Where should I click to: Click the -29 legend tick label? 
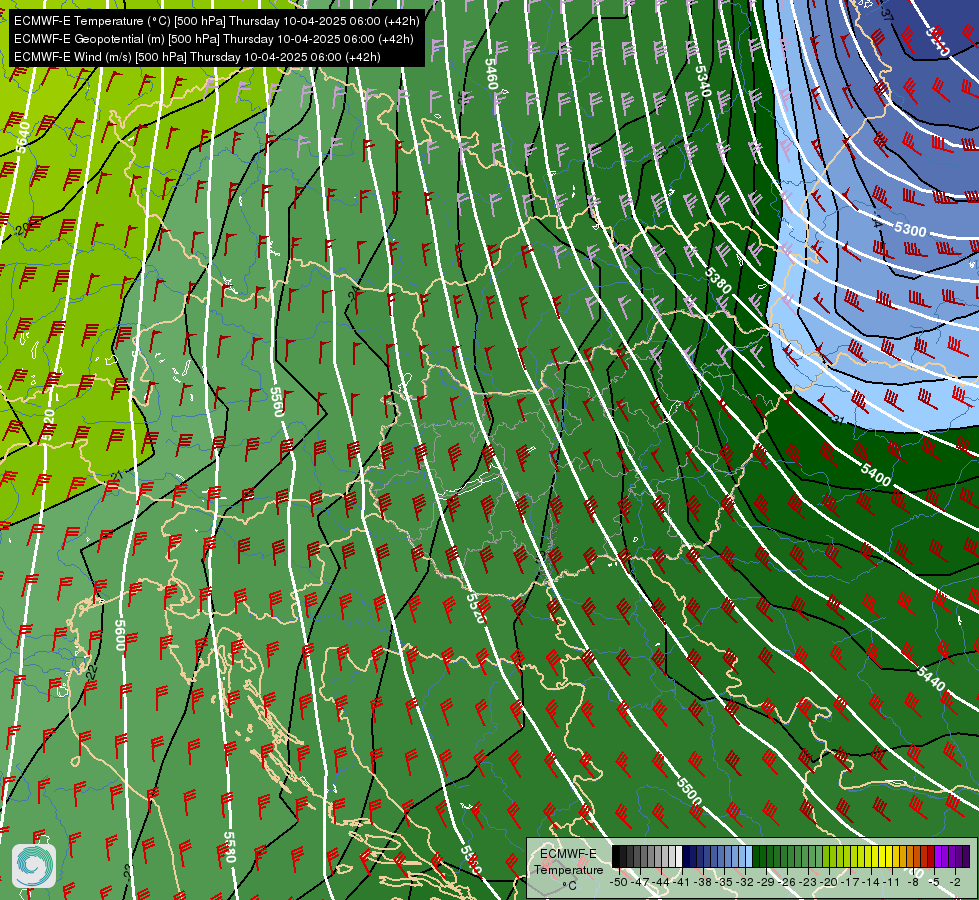click(x=767, y=882)
